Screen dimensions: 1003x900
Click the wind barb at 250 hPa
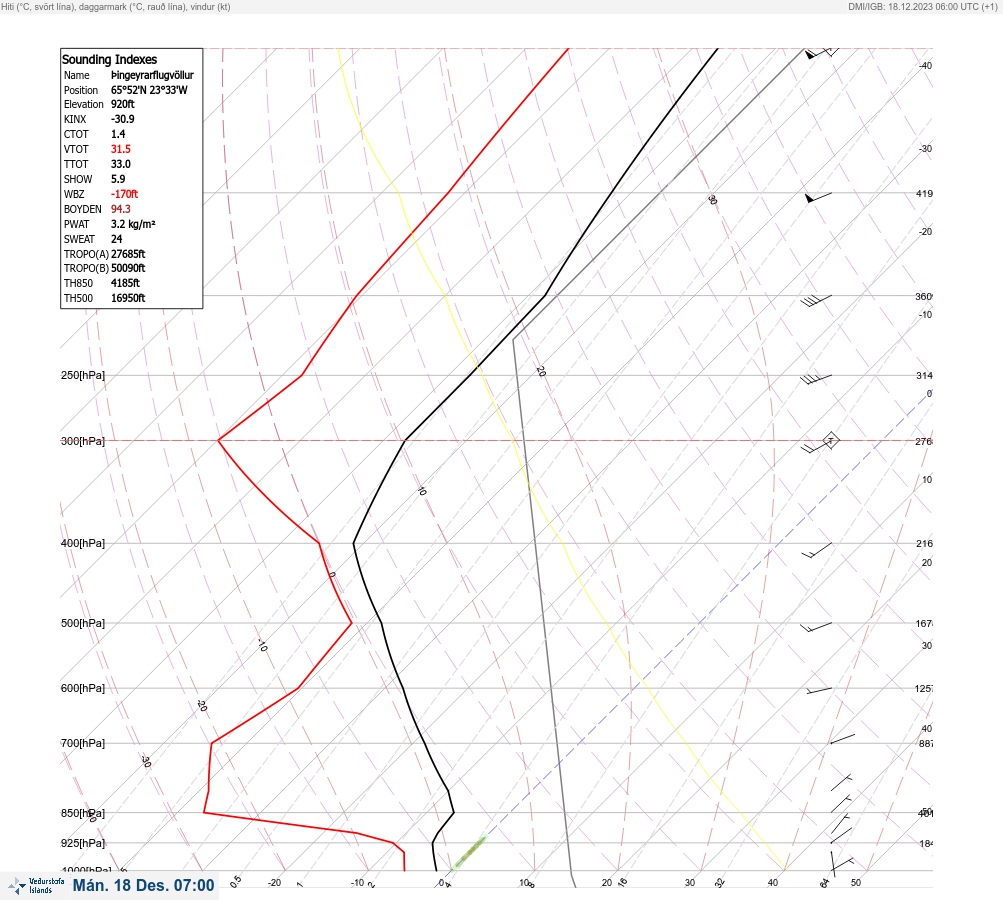coord(816,379)
